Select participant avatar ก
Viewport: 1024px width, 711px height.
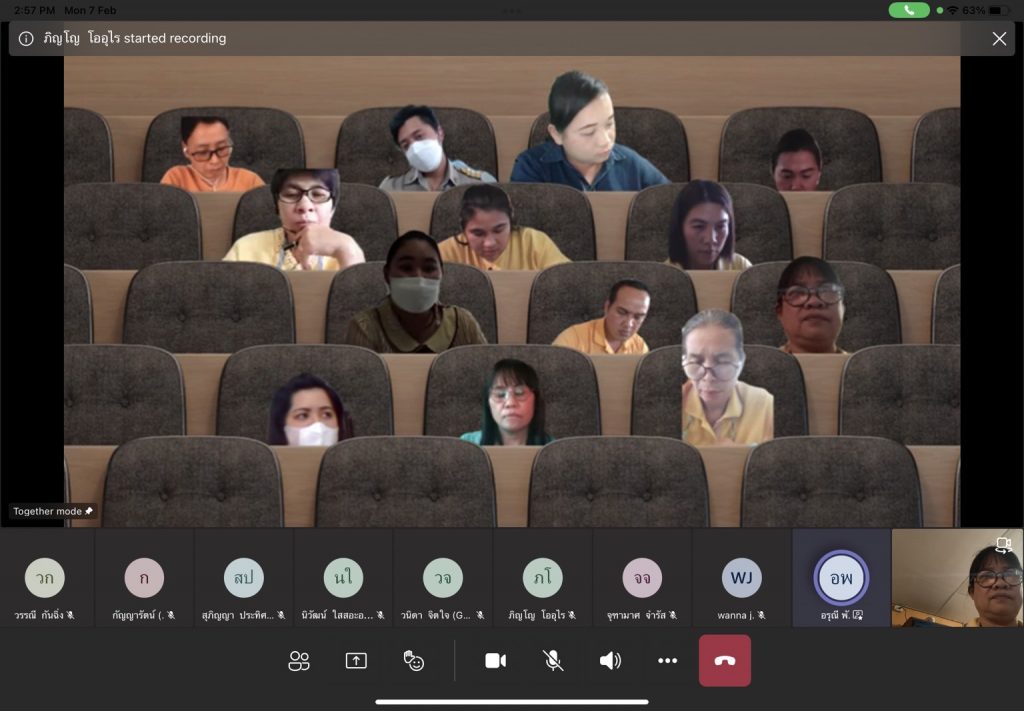pos(144,578)
